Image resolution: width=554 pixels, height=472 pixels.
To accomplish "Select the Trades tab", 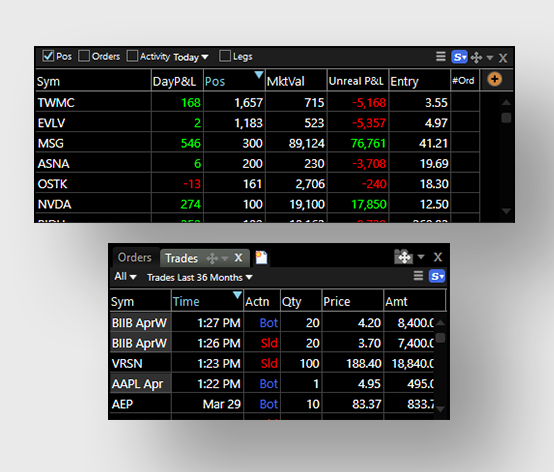I will click(182, 258).
